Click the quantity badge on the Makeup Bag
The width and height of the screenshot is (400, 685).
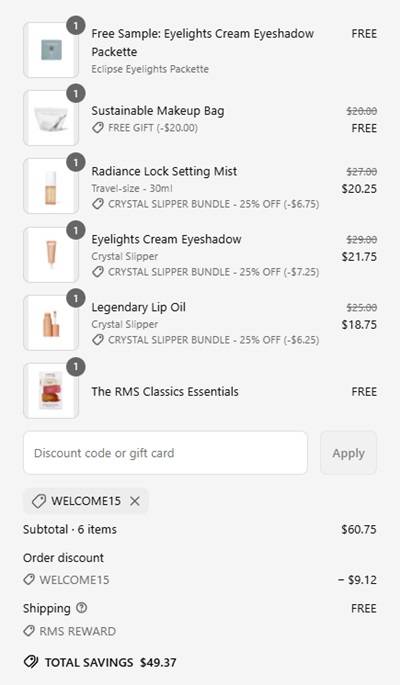[x=76, y=94]
